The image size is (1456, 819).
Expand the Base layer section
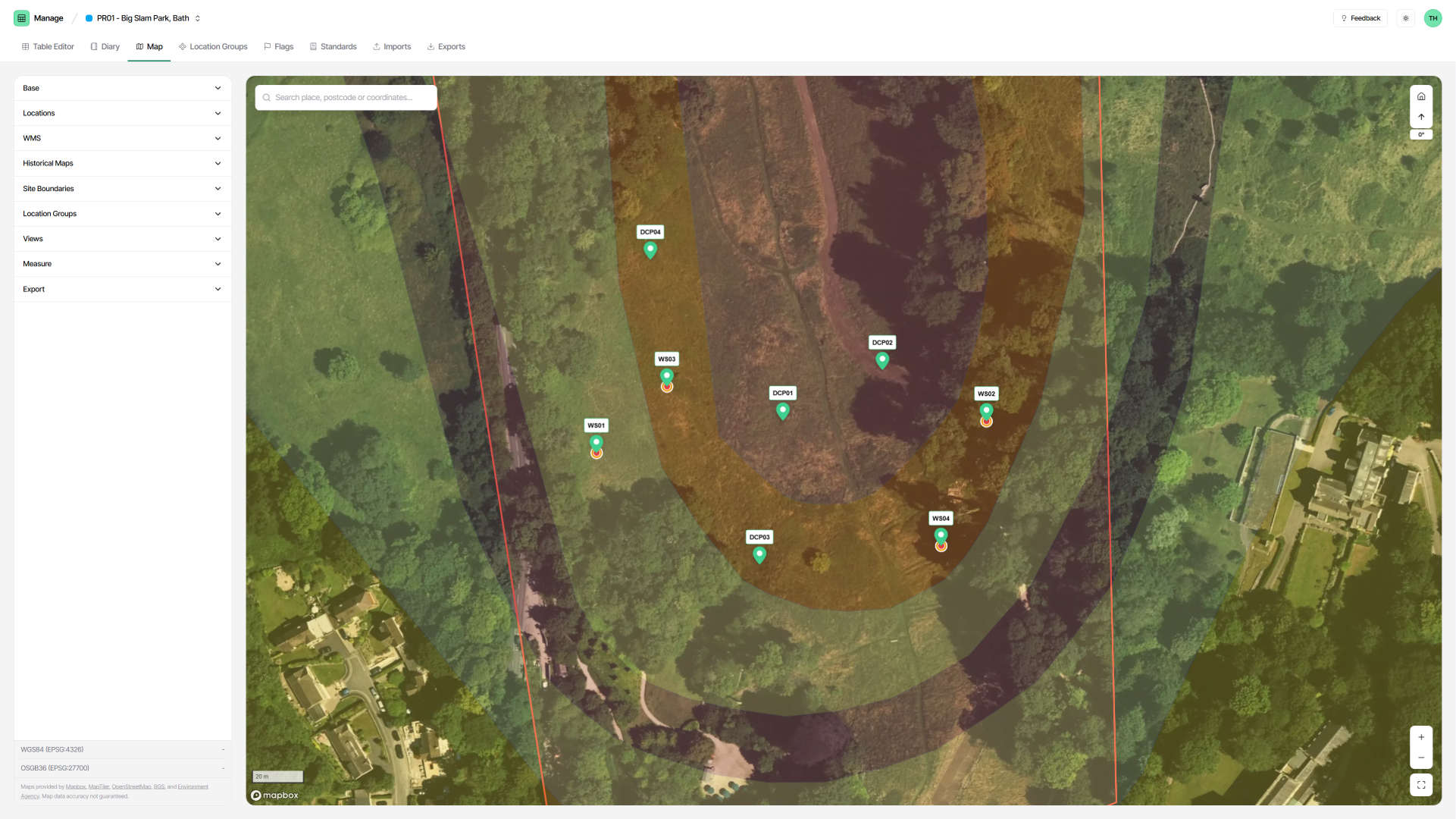tap(122, 88)
